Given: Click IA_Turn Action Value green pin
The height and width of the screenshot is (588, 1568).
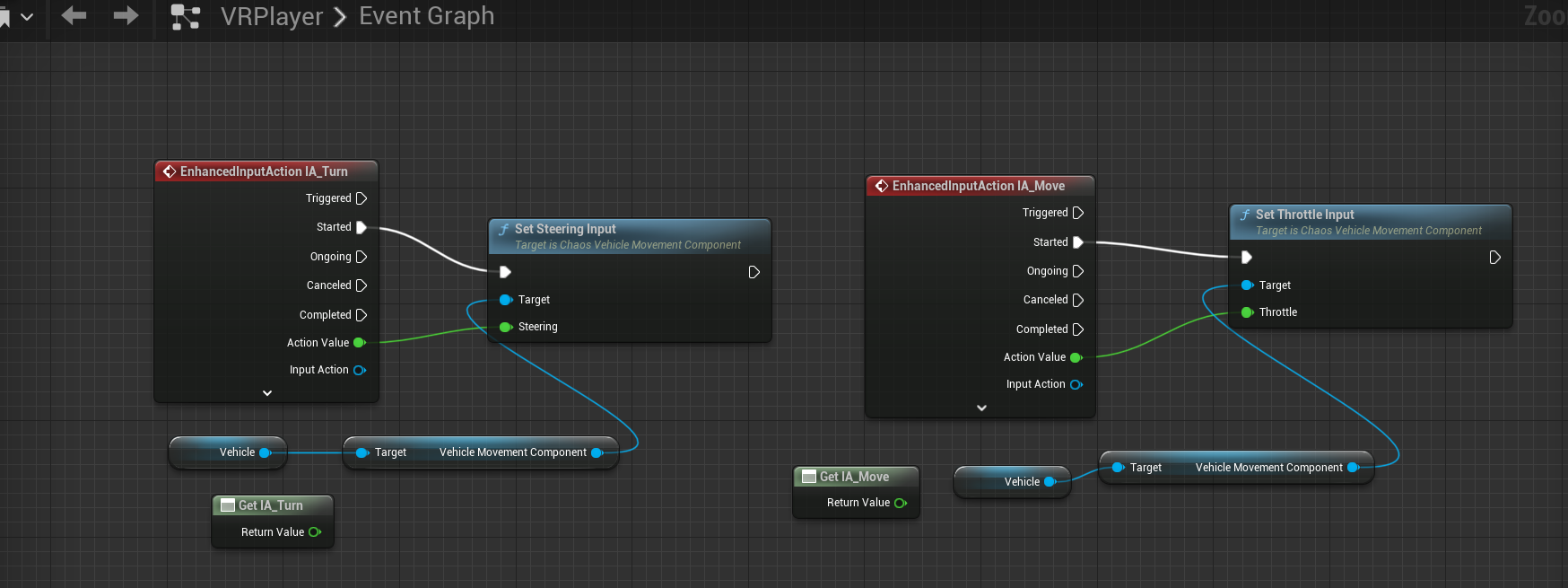Looking at the screenshot, I should click(360, 343).
